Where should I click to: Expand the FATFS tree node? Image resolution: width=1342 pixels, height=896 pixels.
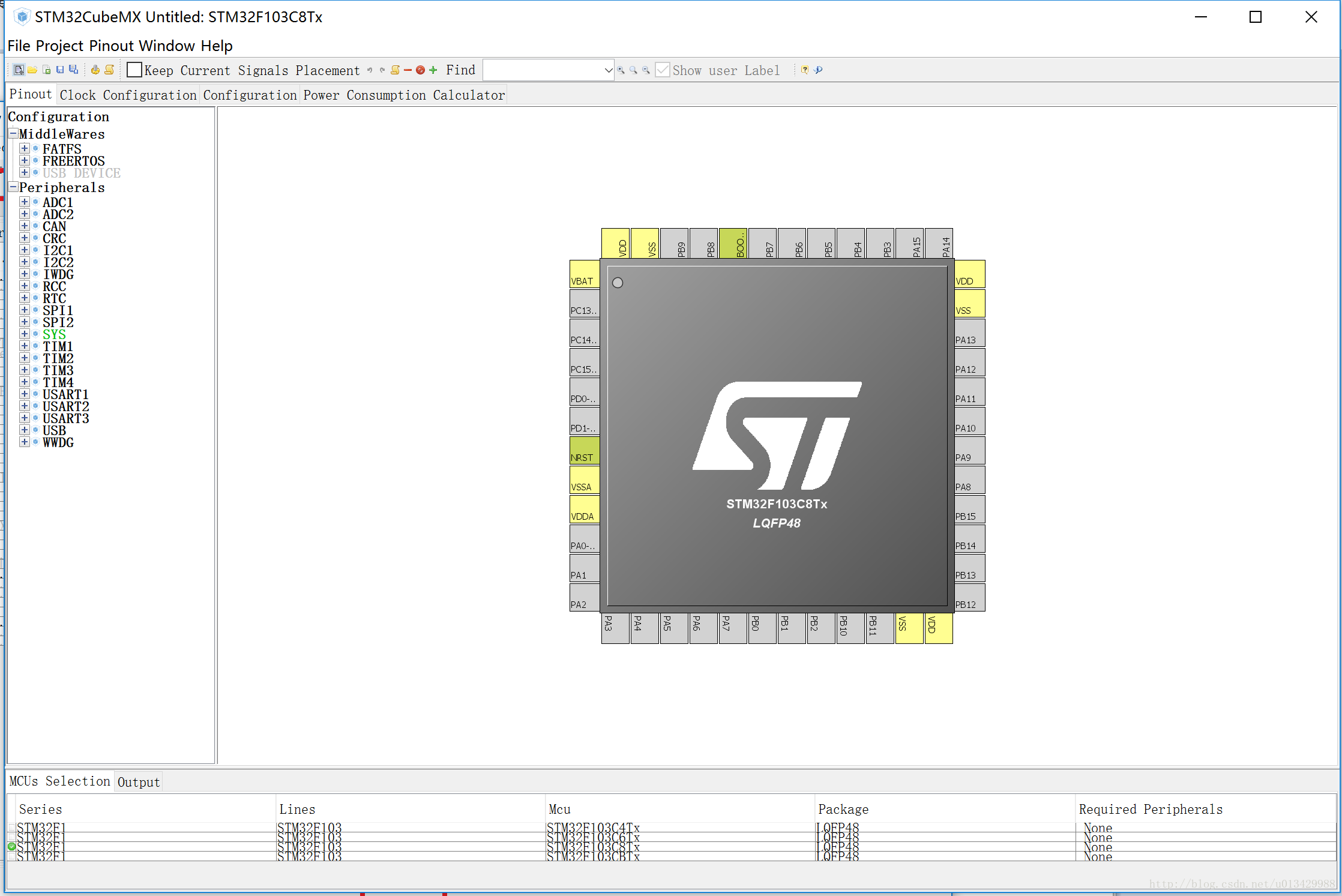coord(25,148)
